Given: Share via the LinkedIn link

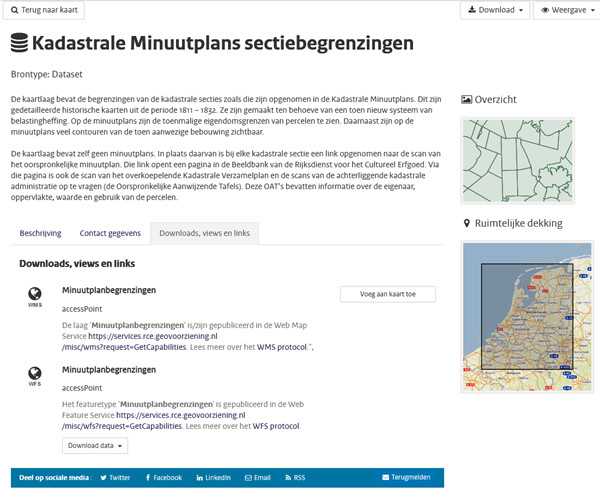Looking at the screenshot, I should click(x=214, y=477).
